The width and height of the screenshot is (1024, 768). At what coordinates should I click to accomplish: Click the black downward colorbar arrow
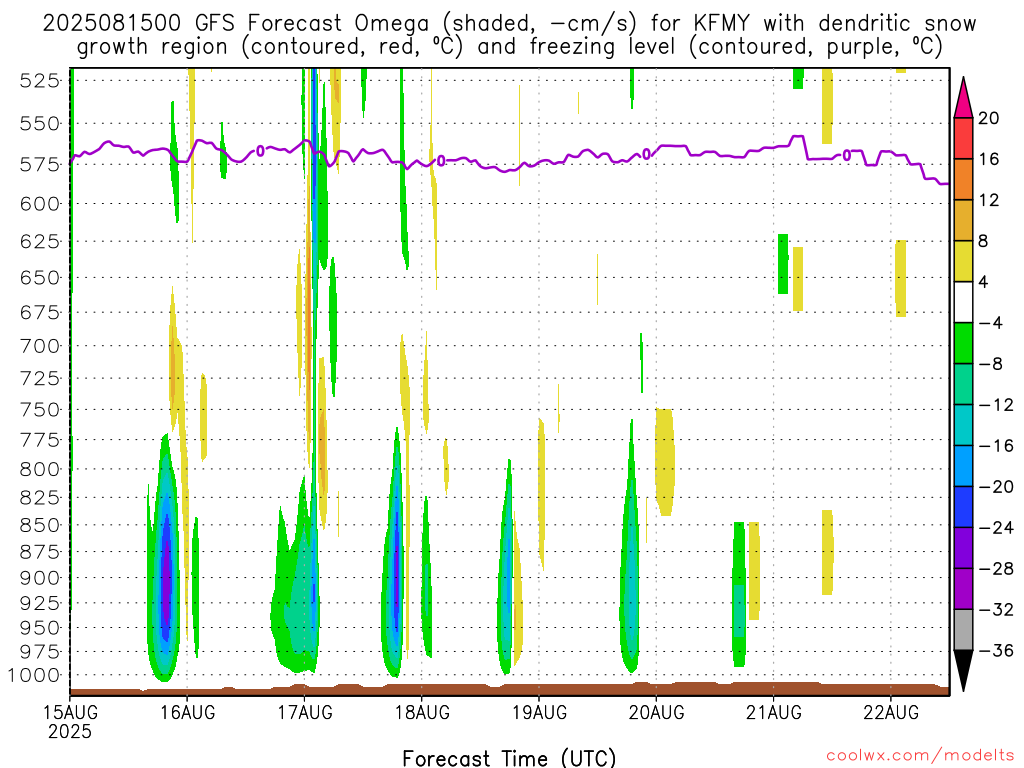pyautogui.click(x=963, y=670)
